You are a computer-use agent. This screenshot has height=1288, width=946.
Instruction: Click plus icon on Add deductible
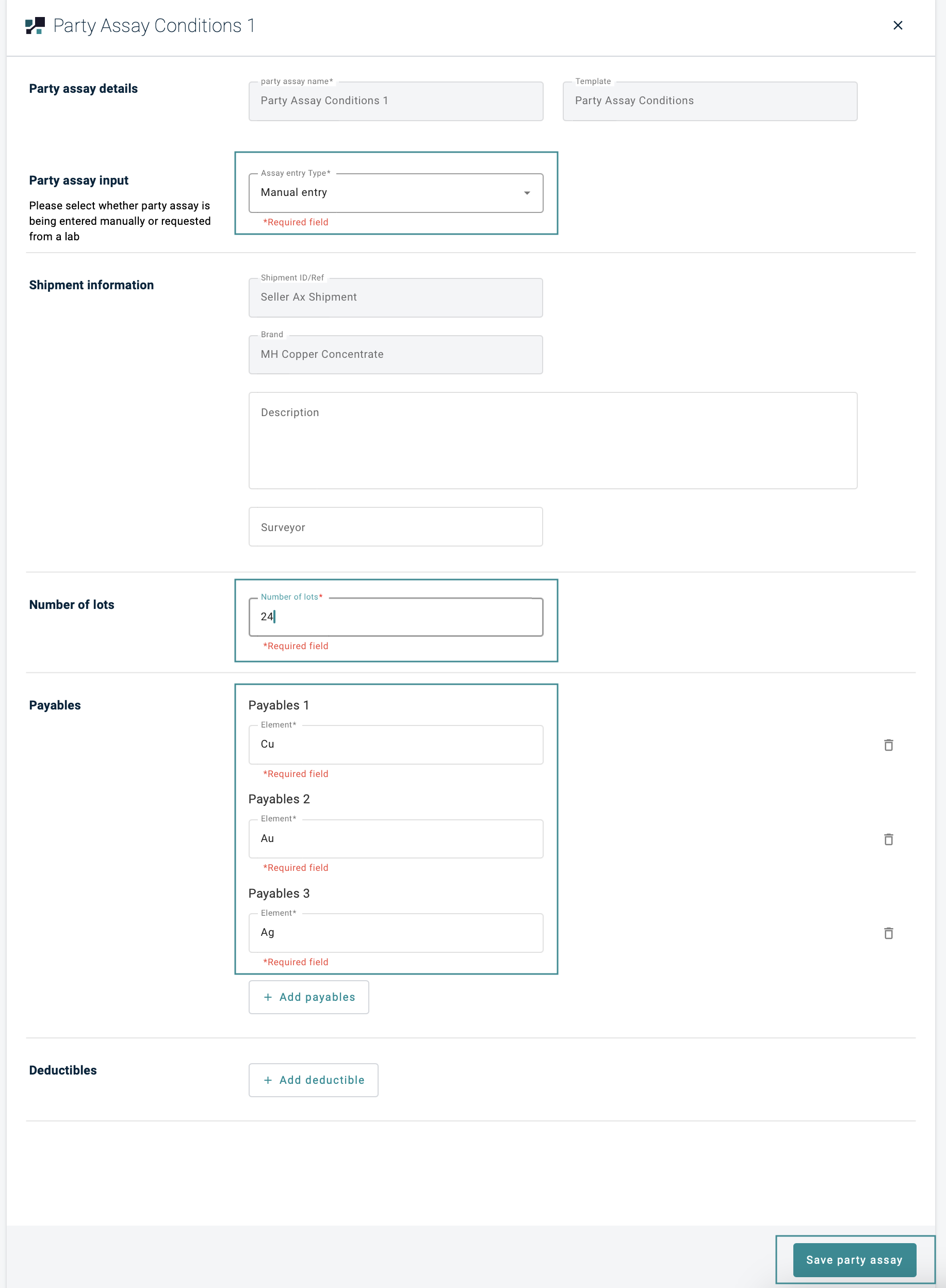click(267, 1080)
